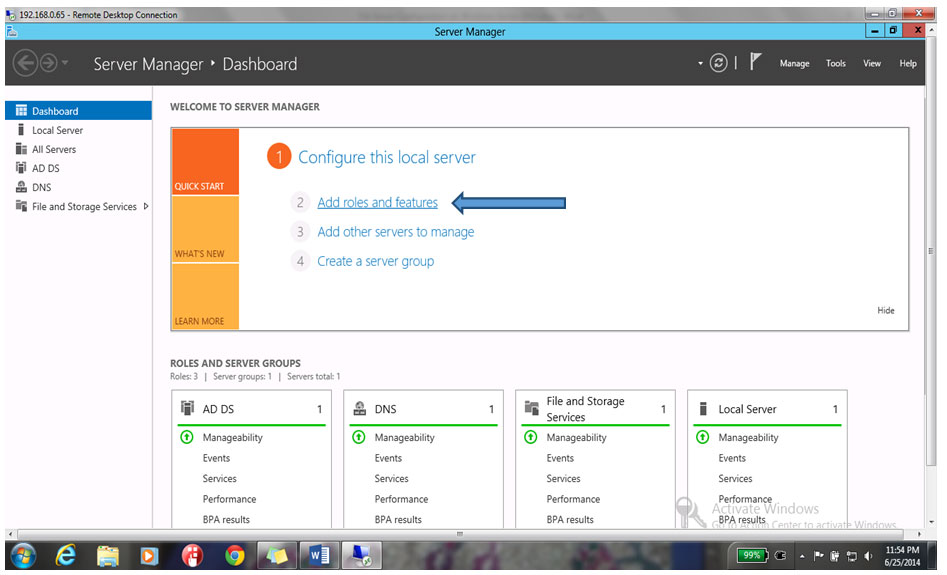Image resolution: width=947 pixels, height=575 pixels.
Task: Click the horizontal scrollbar at the bottom
Action: [x=460, y=534]
